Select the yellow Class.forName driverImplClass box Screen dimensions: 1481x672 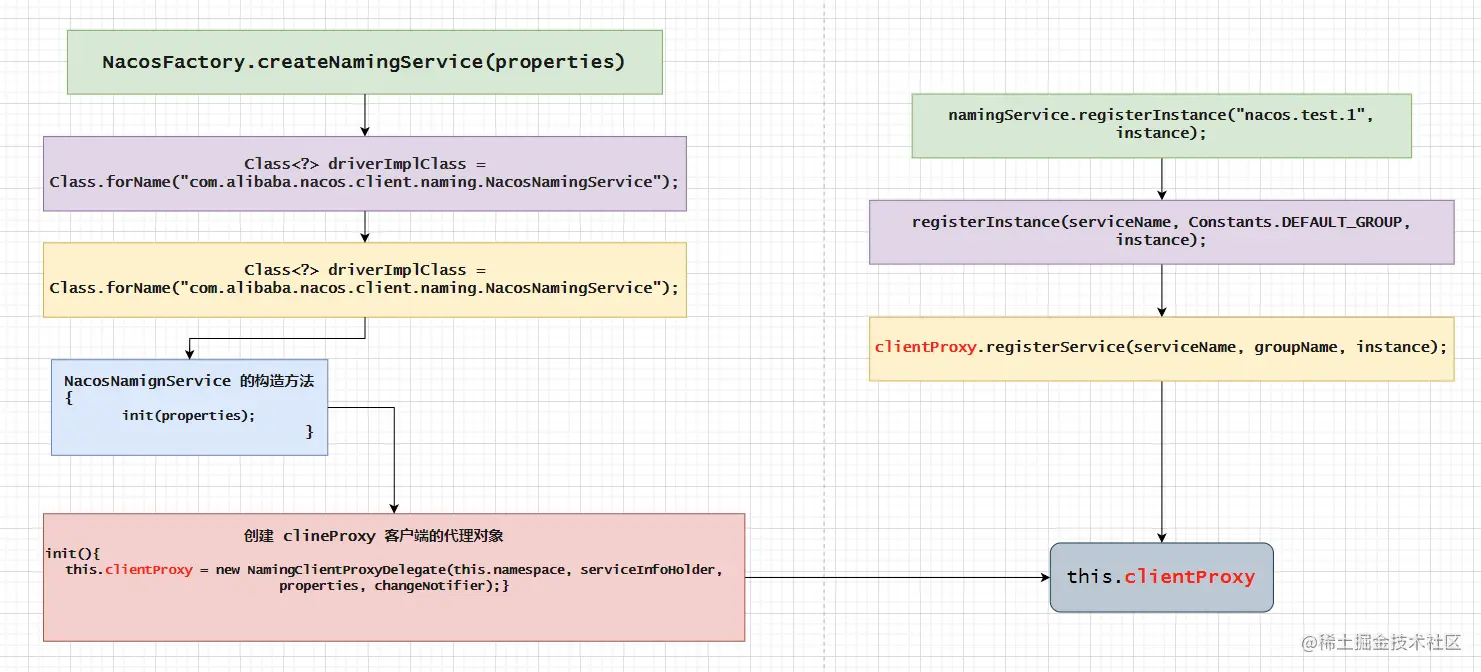coord(364,280)
